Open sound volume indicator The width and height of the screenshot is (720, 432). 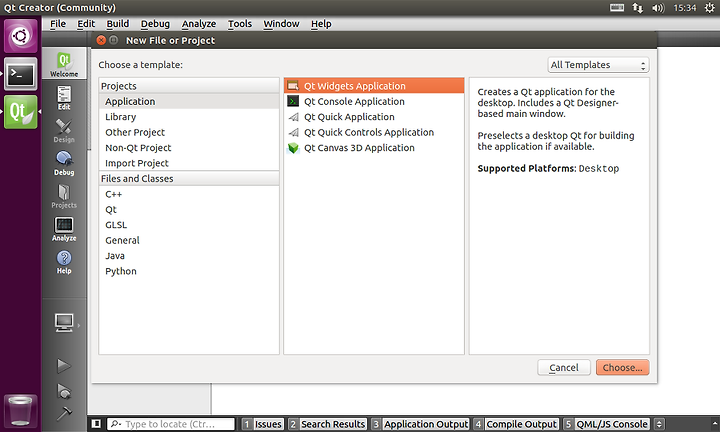pos(658,8)
